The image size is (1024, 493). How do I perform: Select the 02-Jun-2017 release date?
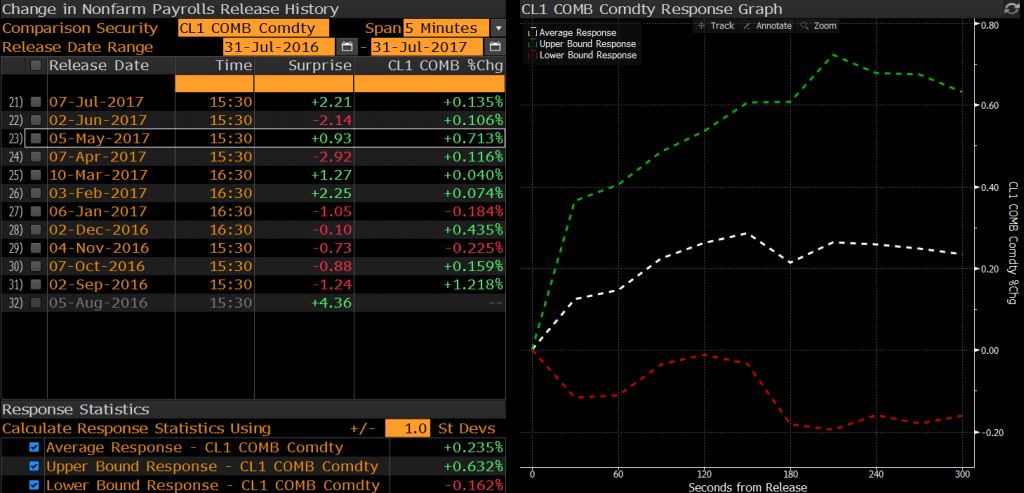[x=97, y=120]
